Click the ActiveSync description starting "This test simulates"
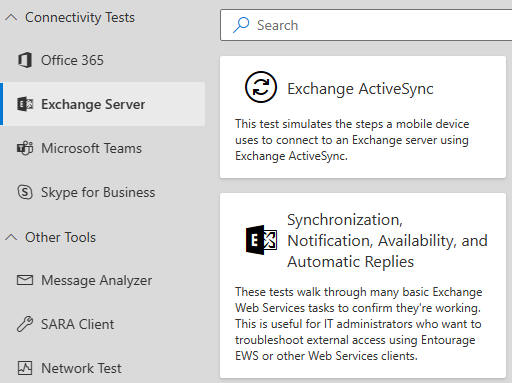The image size is (512, 383). (352, 140)
